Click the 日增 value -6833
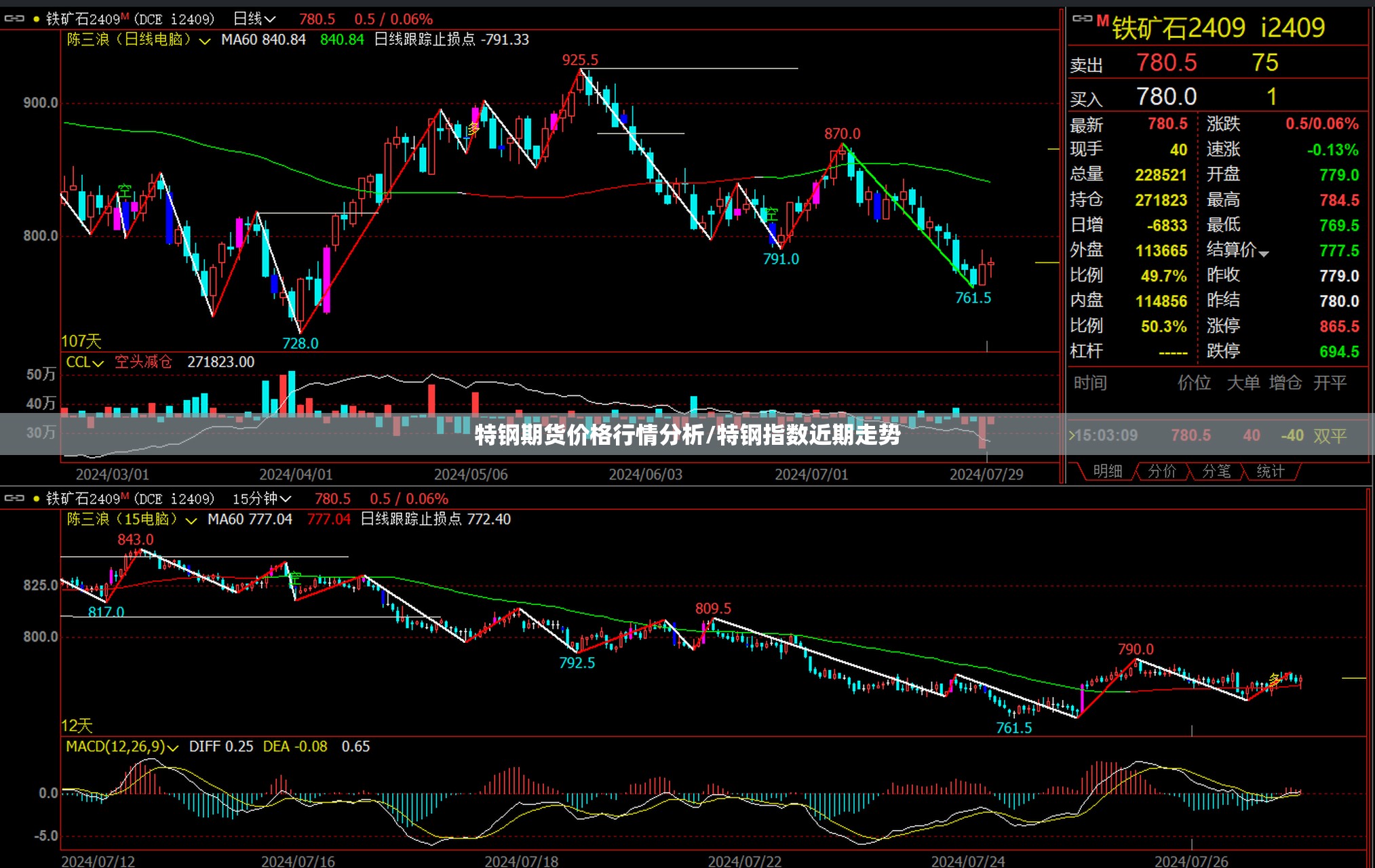The width and height of the screenshot is (1375, 868). 1167,225
